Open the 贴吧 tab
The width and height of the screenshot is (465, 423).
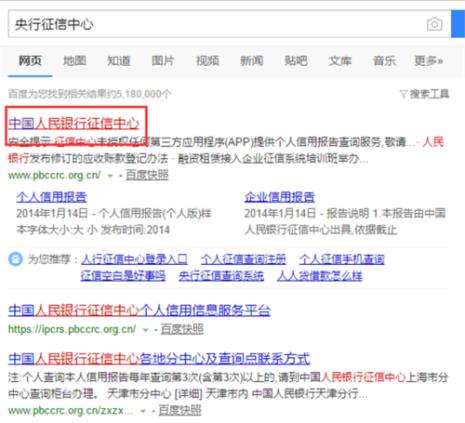pos(296,61)
